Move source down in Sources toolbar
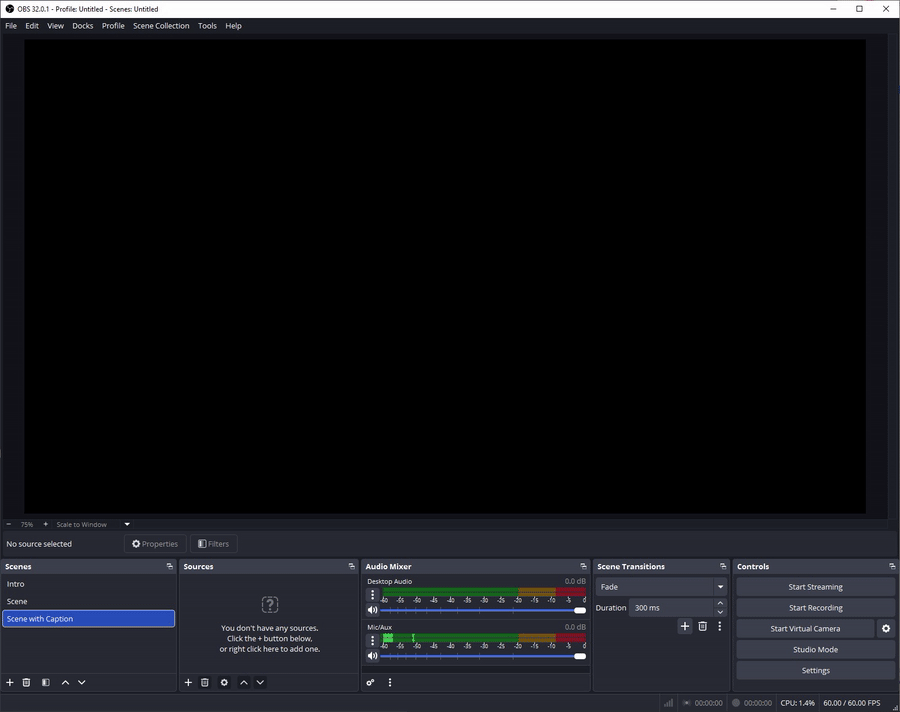The height and width of the screenshot is (712, 900). pyautogui.click(x=261, y=682)
